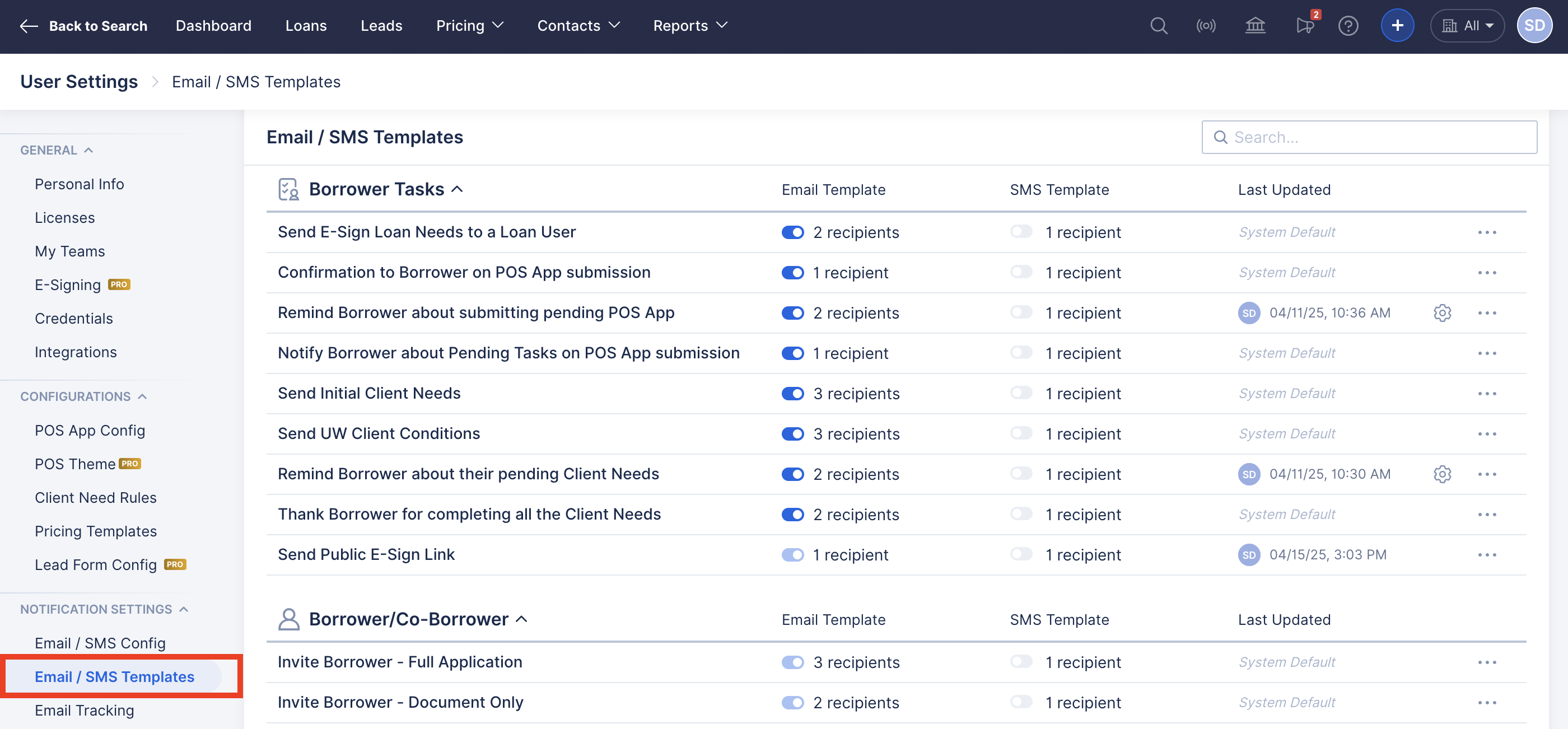Screen dimensions: 1568x729
Task: Disable email toggle for Send UW Client Conditions
Action: [x=792, y=434]
